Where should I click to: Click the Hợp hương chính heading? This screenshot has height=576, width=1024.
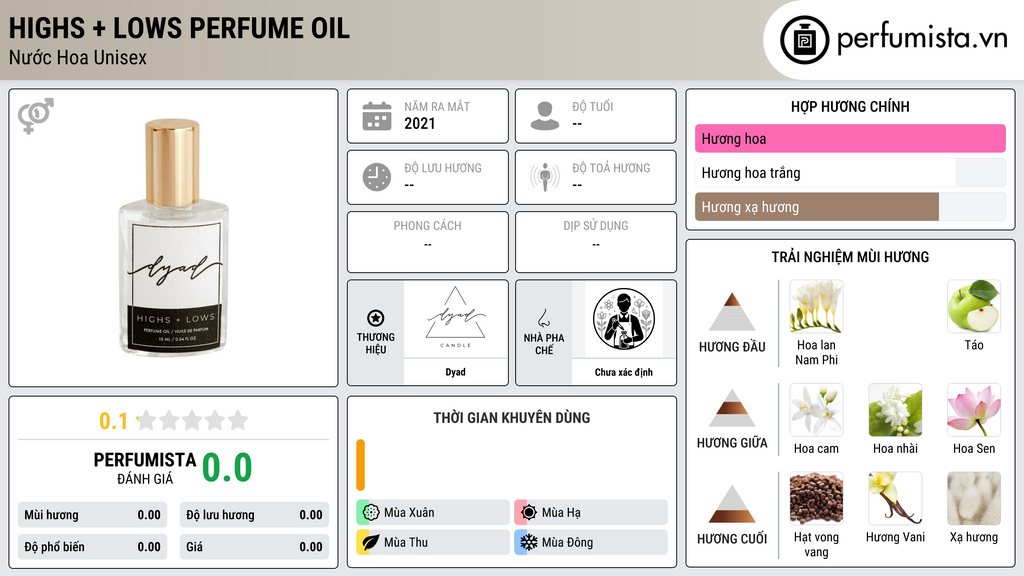(850, 106)
